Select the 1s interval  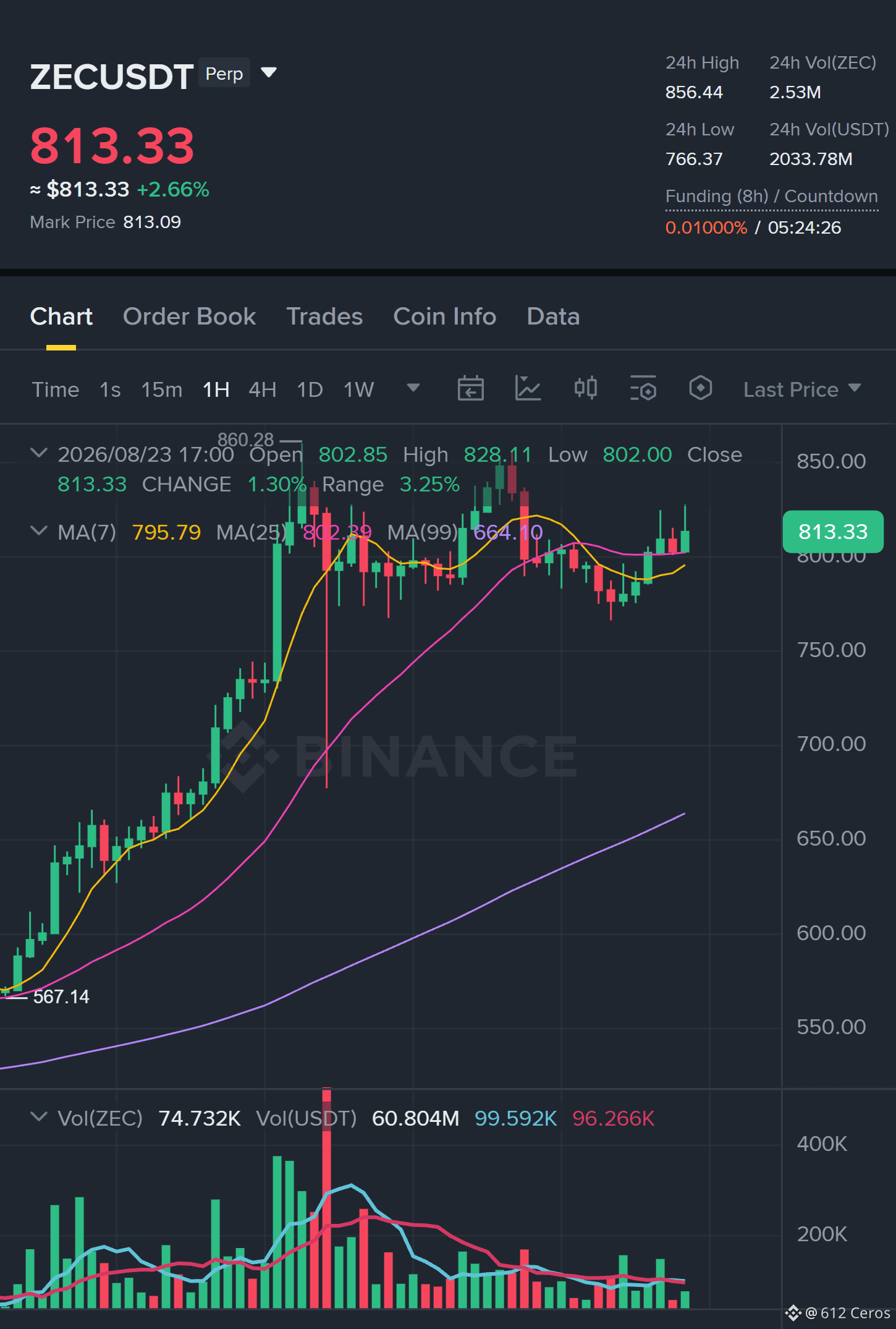tap(110, 389)
